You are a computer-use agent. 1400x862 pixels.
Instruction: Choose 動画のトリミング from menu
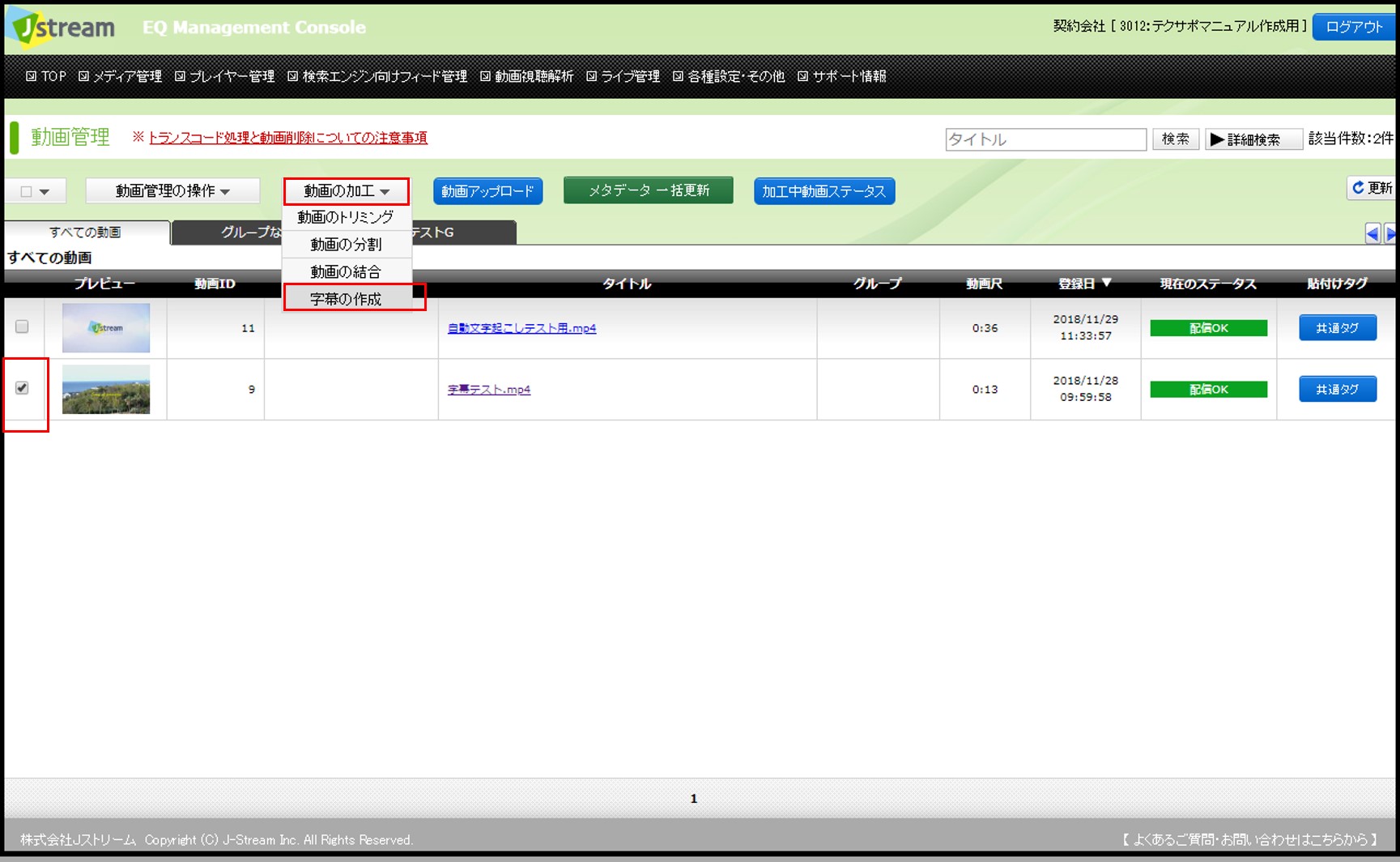pyautogui.click(x=346, y=217)
